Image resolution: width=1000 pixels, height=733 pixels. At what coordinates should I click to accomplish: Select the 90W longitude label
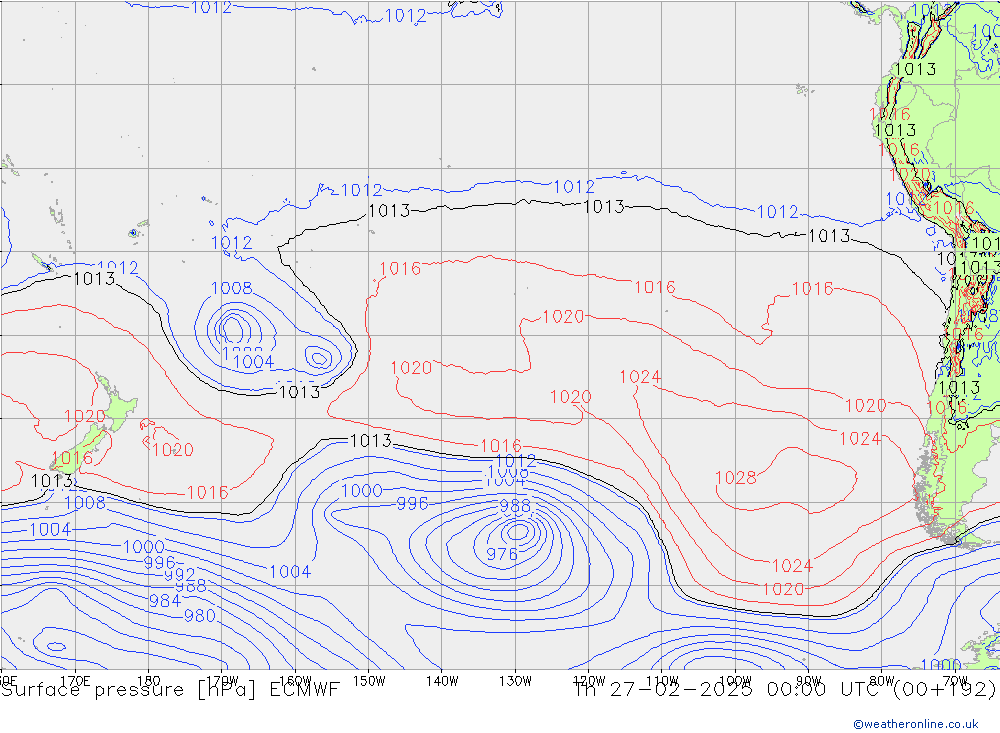(x=809, y=681)
